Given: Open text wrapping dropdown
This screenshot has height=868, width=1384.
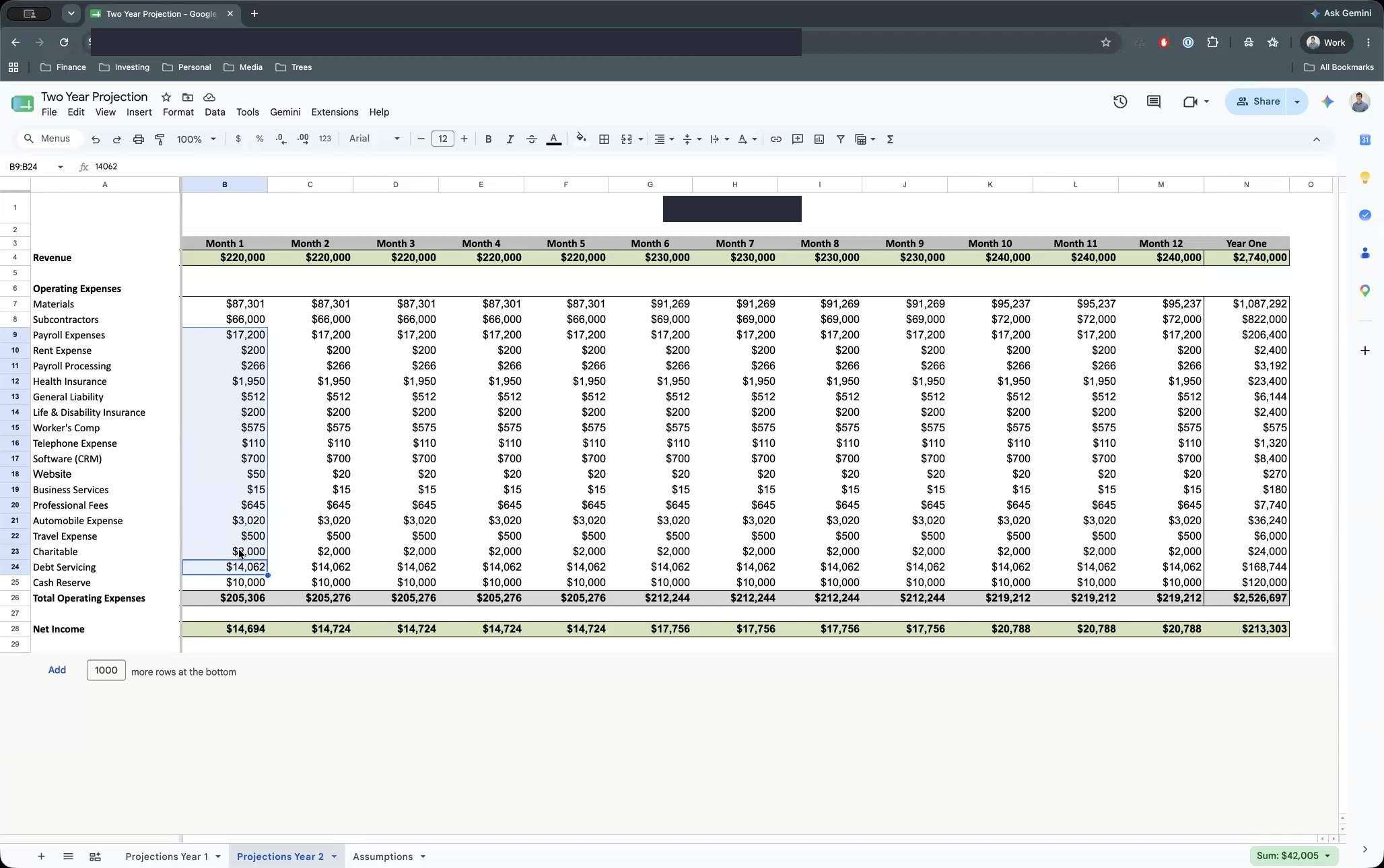Looking at the screenshot, I should 720,139.
